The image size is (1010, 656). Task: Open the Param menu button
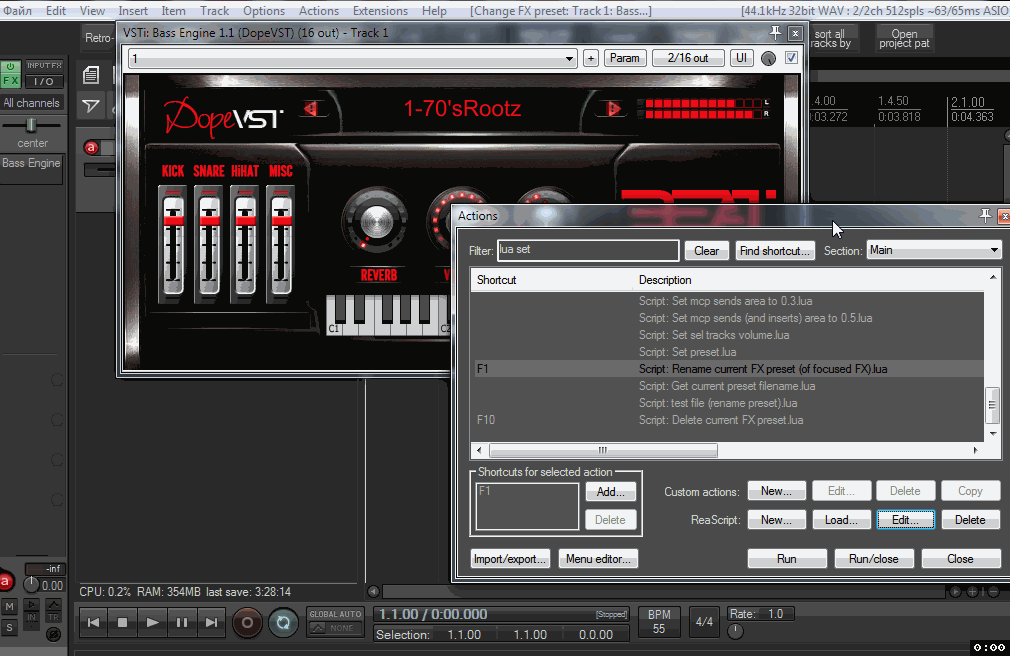point(625,59)
